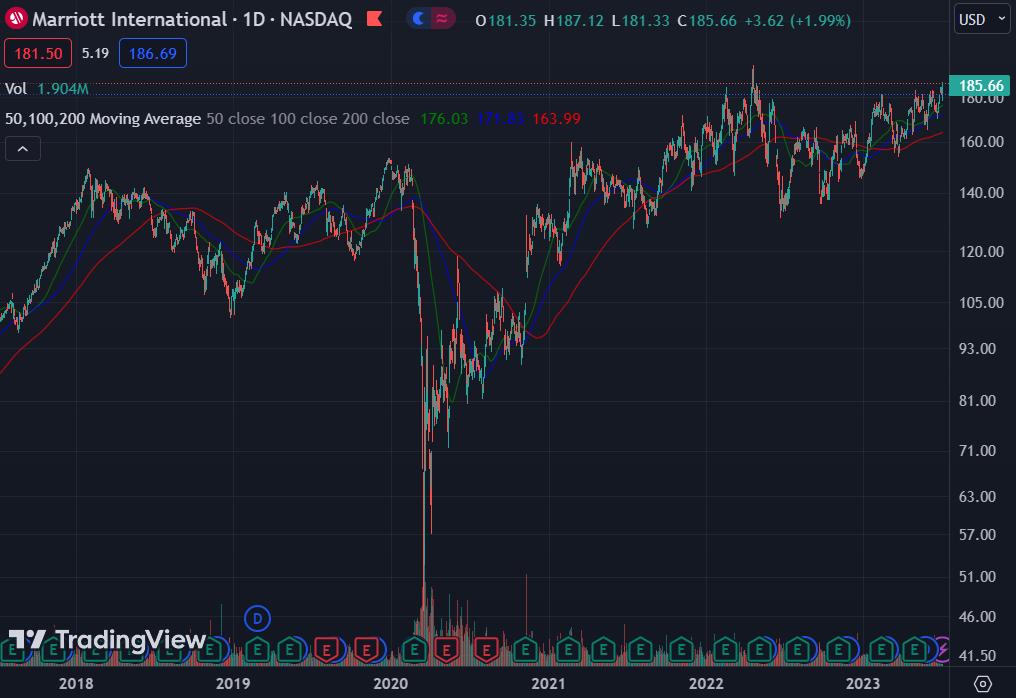
Task: Click the 71.00 price axis label
Action: (x=977, y=450)
